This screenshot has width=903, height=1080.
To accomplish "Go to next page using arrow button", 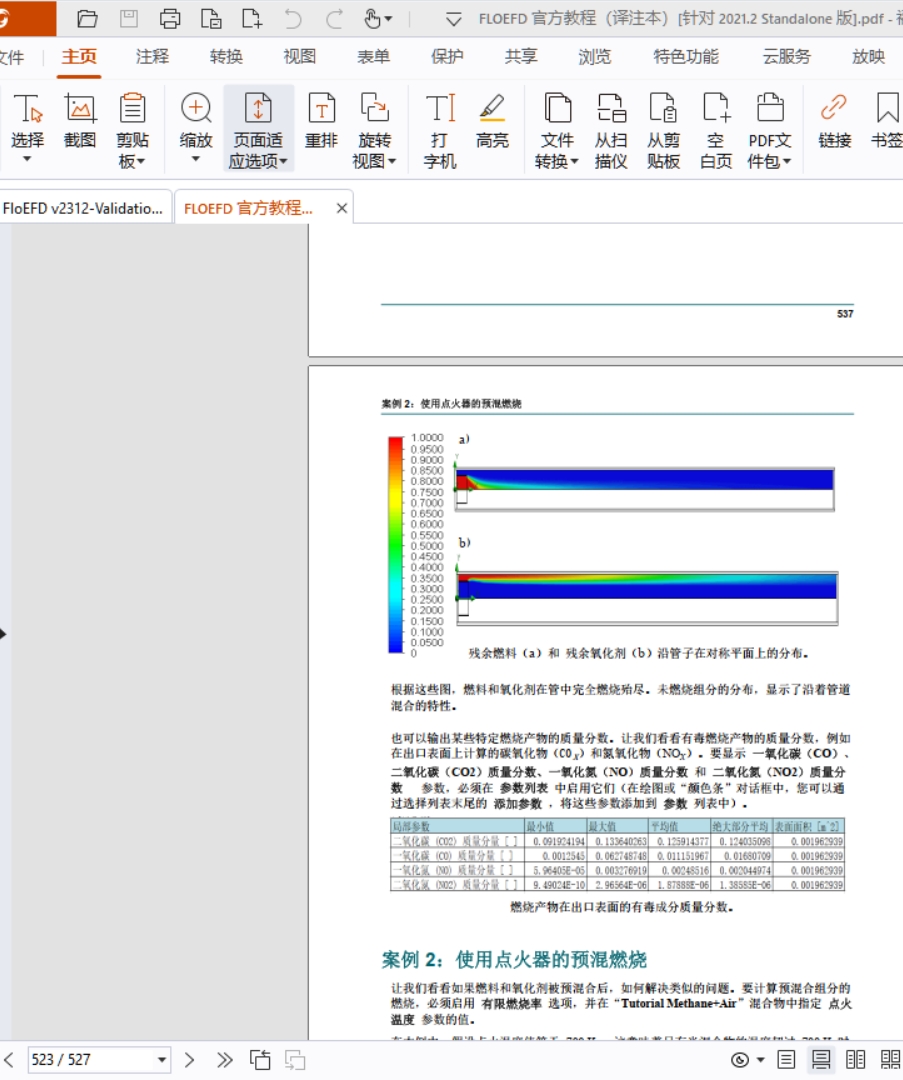I will click(190, 1060).
